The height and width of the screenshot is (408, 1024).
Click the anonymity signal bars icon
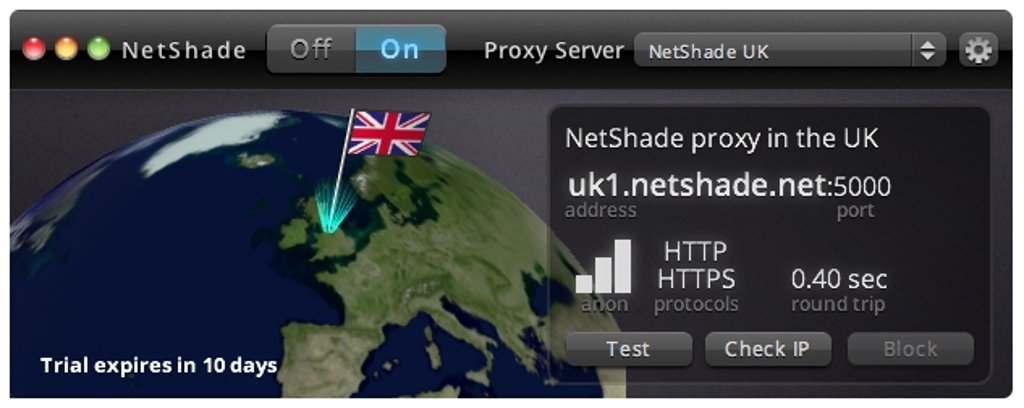(x=603, y=266)
